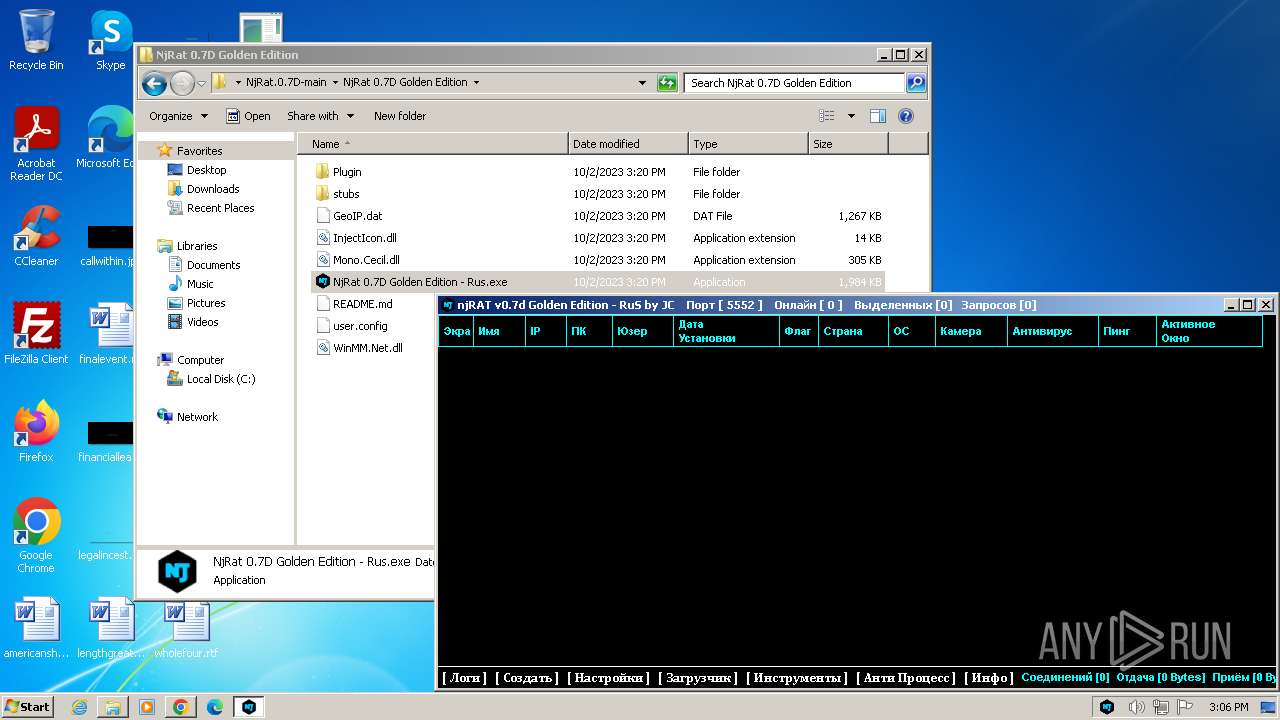
Task: Show the Explorer preview pane
Action: (877, 116)
